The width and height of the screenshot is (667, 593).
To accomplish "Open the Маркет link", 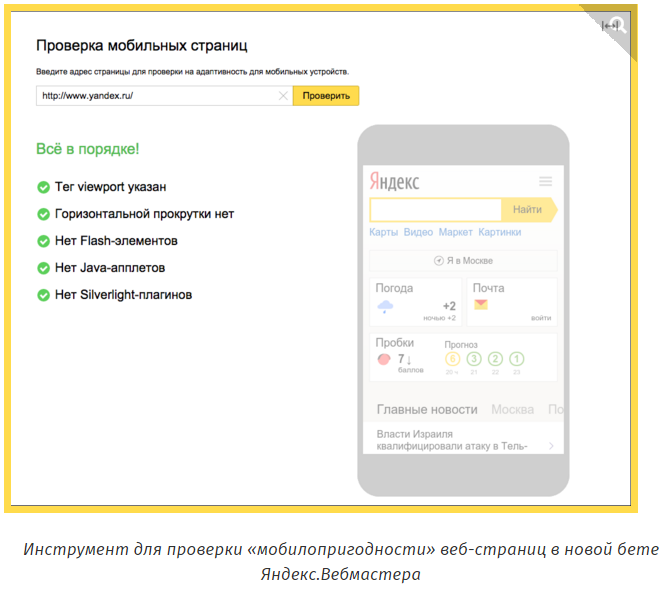I will (456, 232).
